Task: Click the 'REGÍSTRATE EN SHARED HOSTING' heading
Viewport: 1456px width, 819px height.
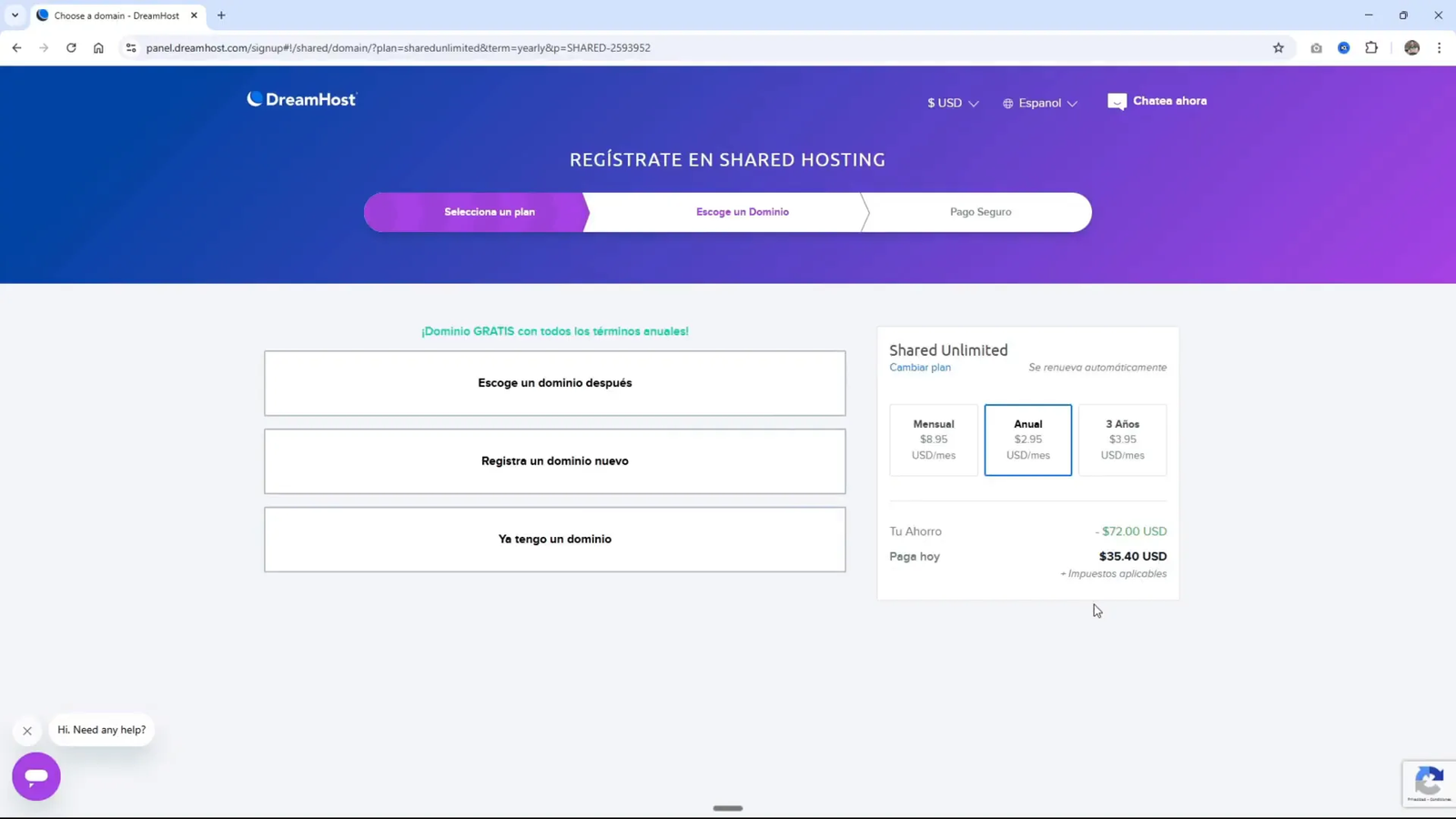Action: coord(727,160)
